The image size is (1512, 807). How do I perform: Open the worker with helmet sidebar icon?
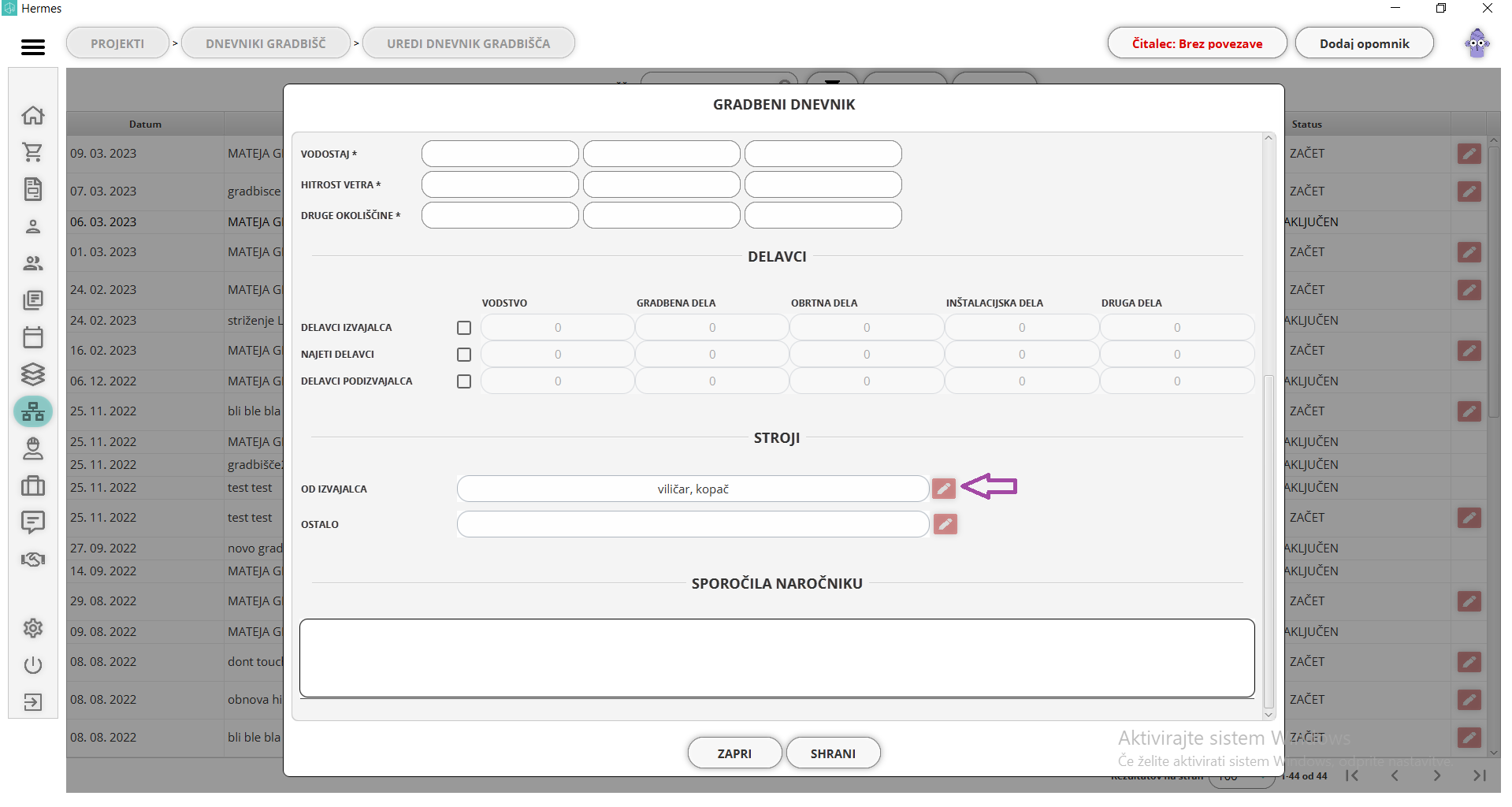(32, 448)
